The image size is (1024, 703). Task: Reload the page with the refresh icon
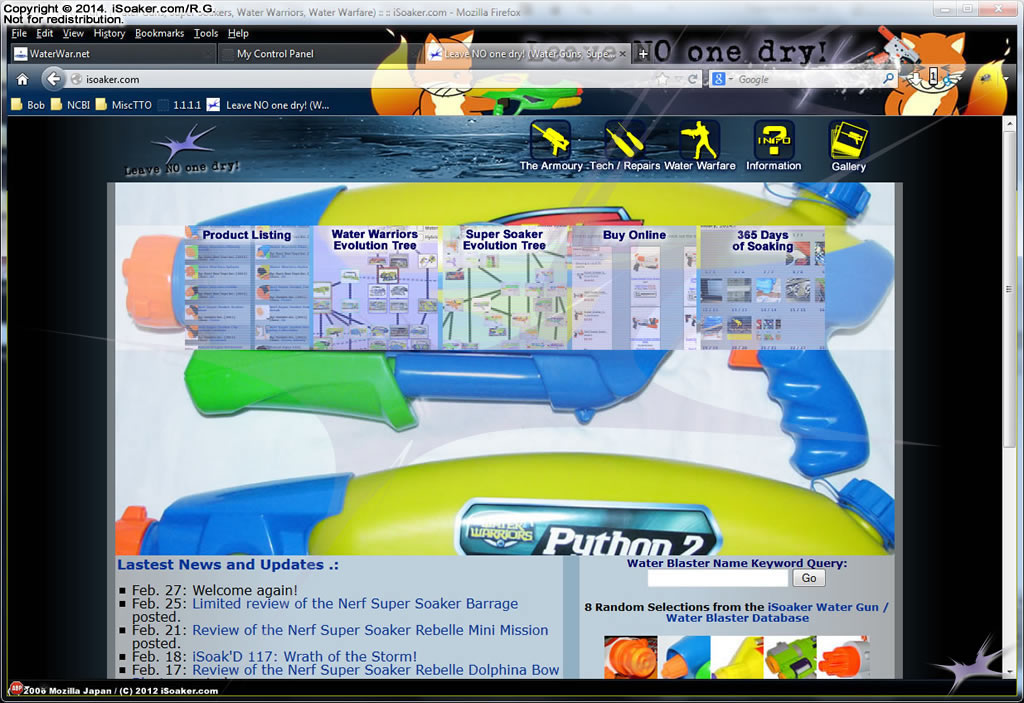coord(693,79)
